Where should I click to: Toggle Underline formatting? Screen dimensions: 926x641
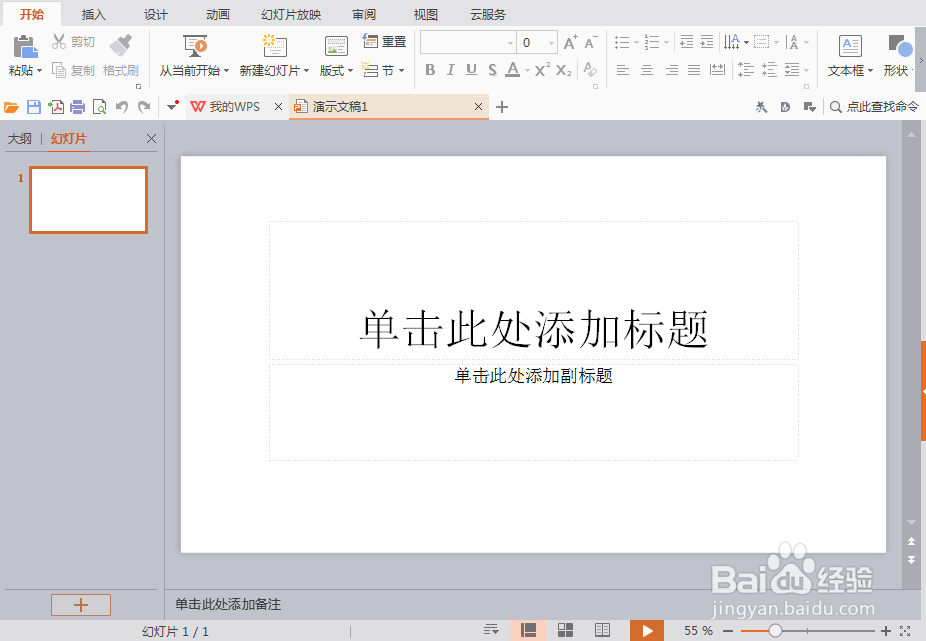(471, 70)
